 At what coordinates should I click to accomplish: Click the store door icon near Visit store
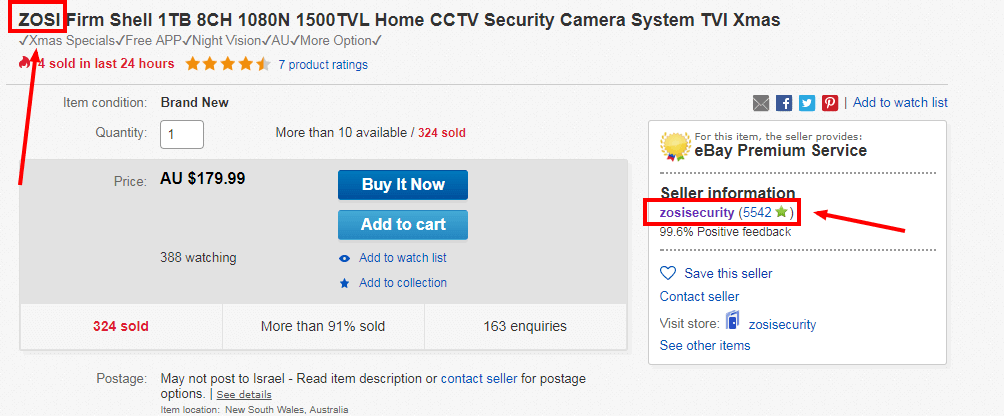pos(733,321)
